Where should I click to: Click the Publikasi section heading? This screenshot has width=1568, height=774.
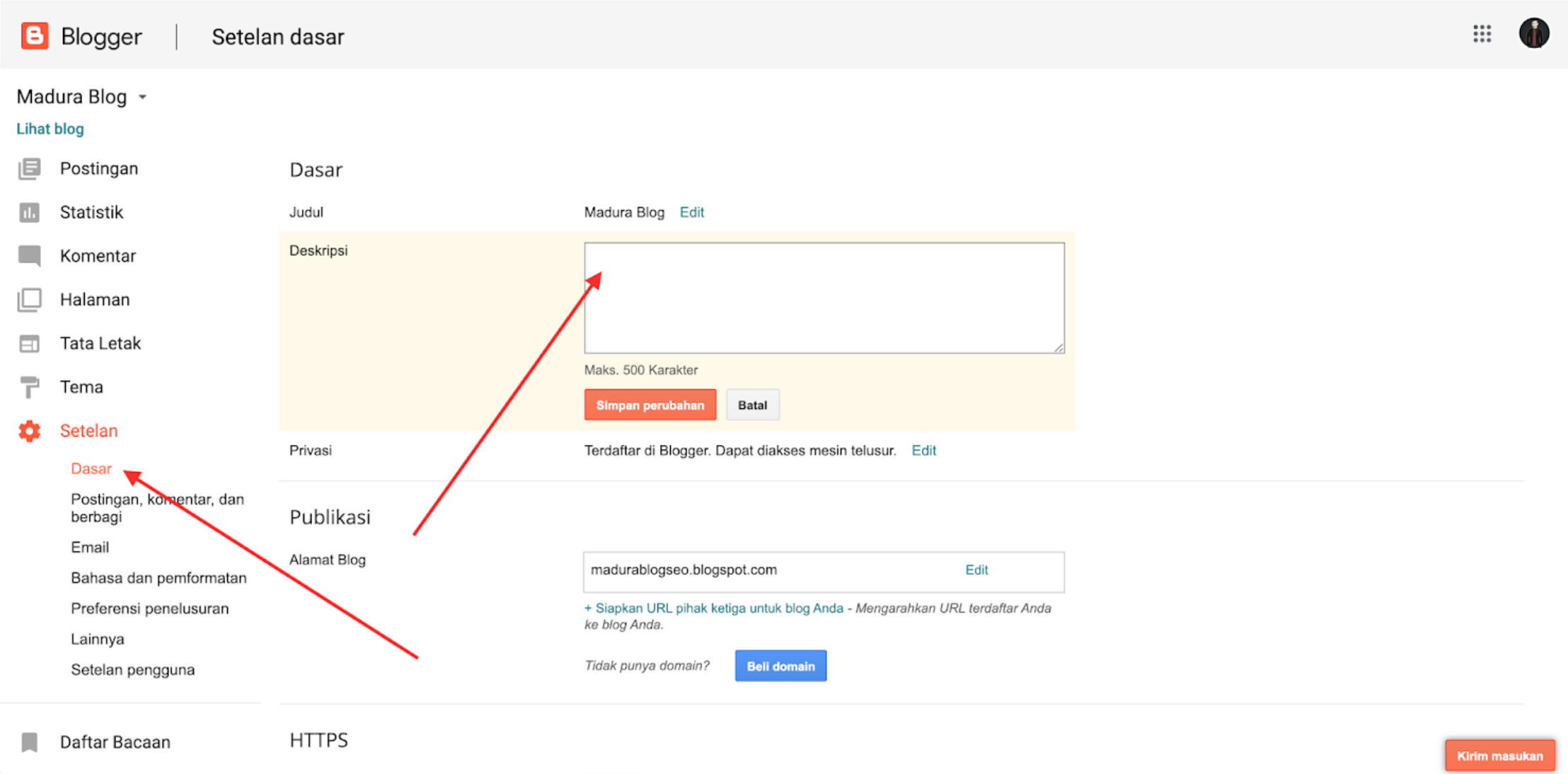[330, 517]
